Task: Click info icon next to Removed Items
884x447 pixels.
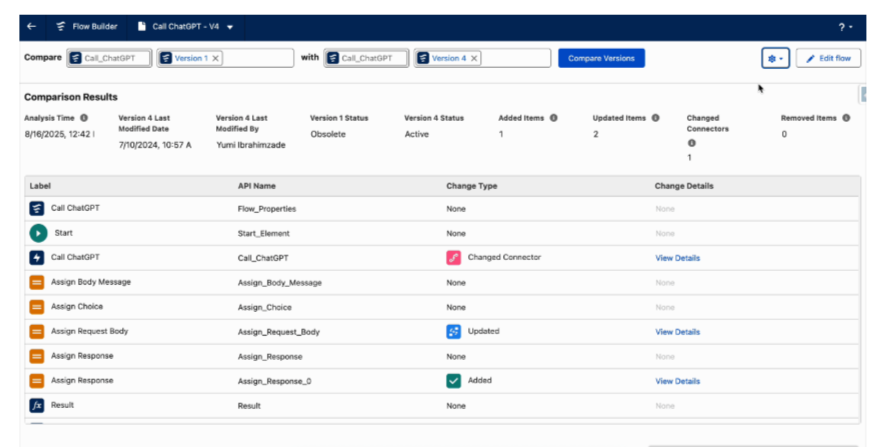Action: coord(846,118)
